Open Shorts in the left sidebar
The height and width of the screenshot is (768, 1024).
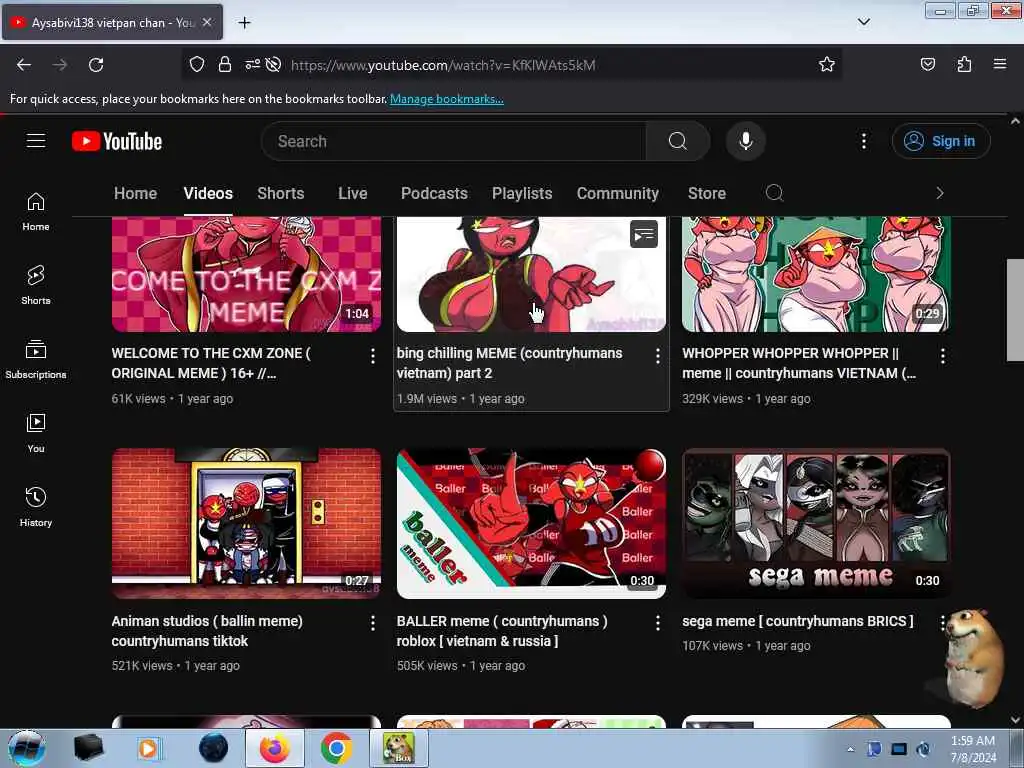coord(36,285)
